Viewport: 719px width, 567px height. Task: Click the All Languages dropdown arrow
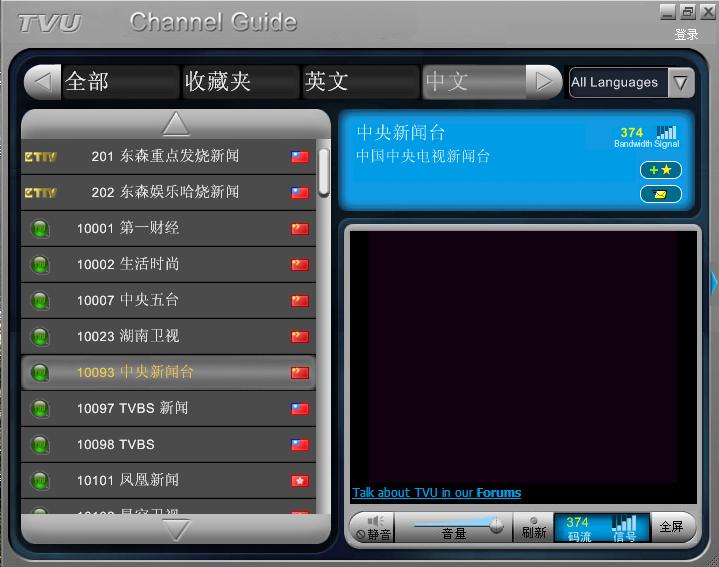(681, 83)
